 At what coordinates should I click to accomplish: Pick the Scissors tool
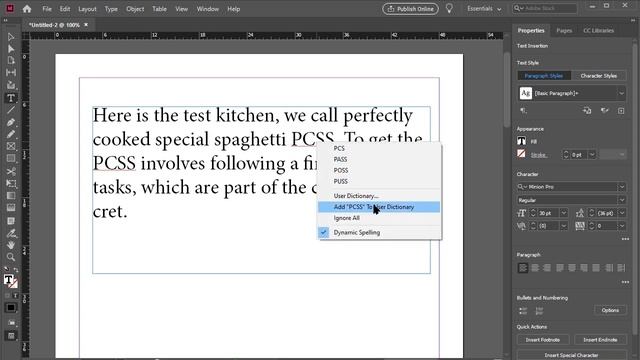(x=11, y=171)
